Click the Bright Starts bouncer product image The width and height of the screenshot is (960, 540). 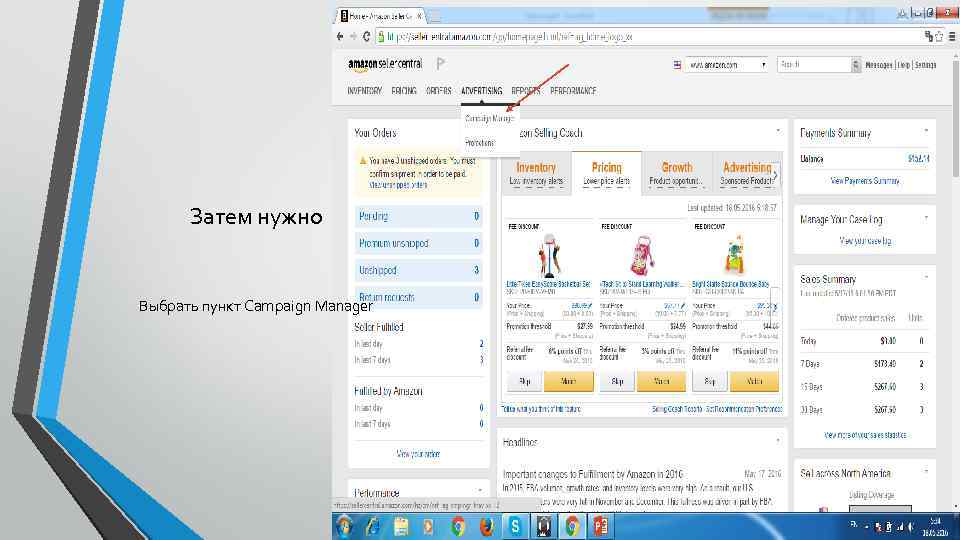[734, 255]
